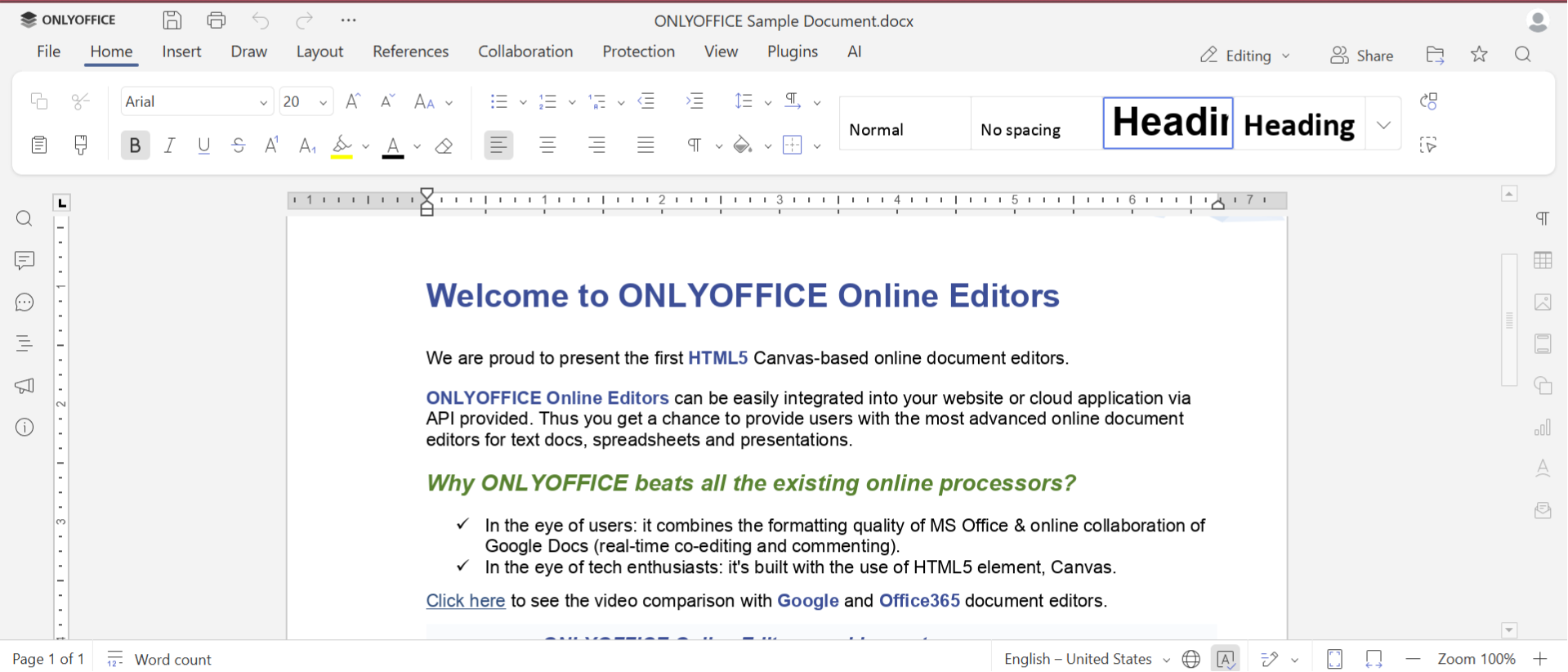Click the Strikethrough icon
This screenshot has width=1568, height=672.
[239, 146]
